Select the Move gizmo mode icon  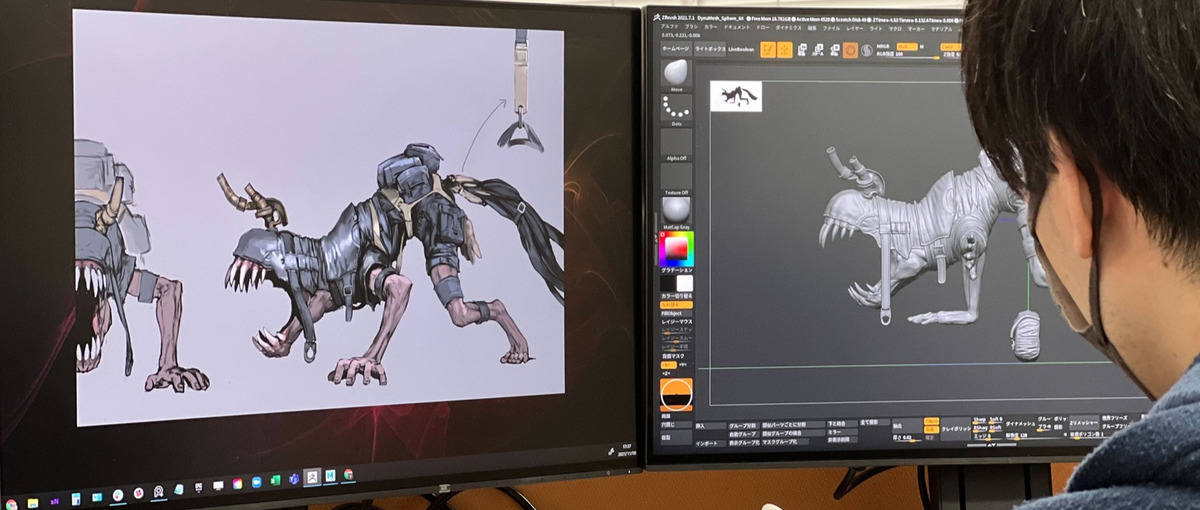(x=803, y=50)
